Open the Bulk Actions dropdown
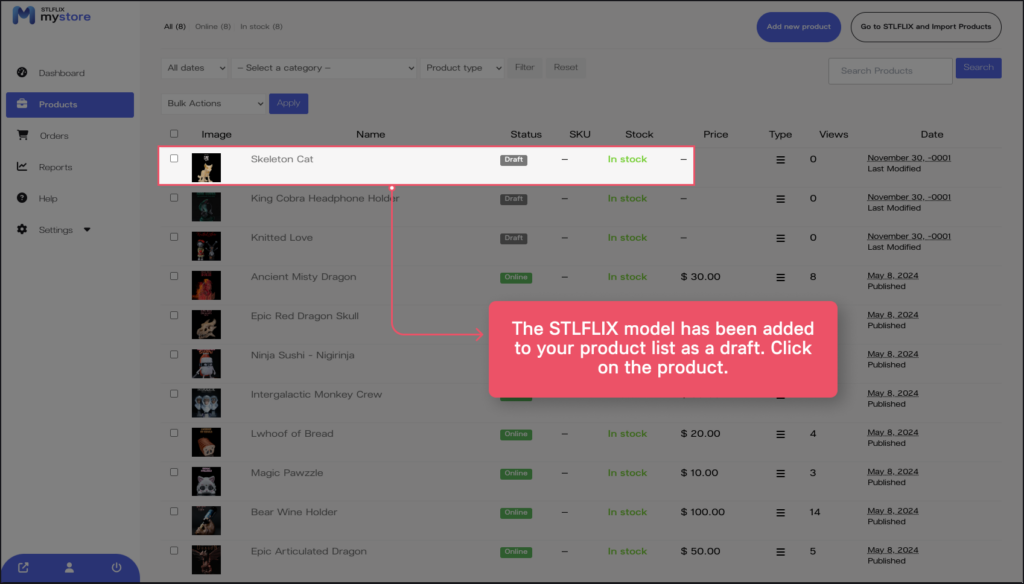 click(213, 103)
